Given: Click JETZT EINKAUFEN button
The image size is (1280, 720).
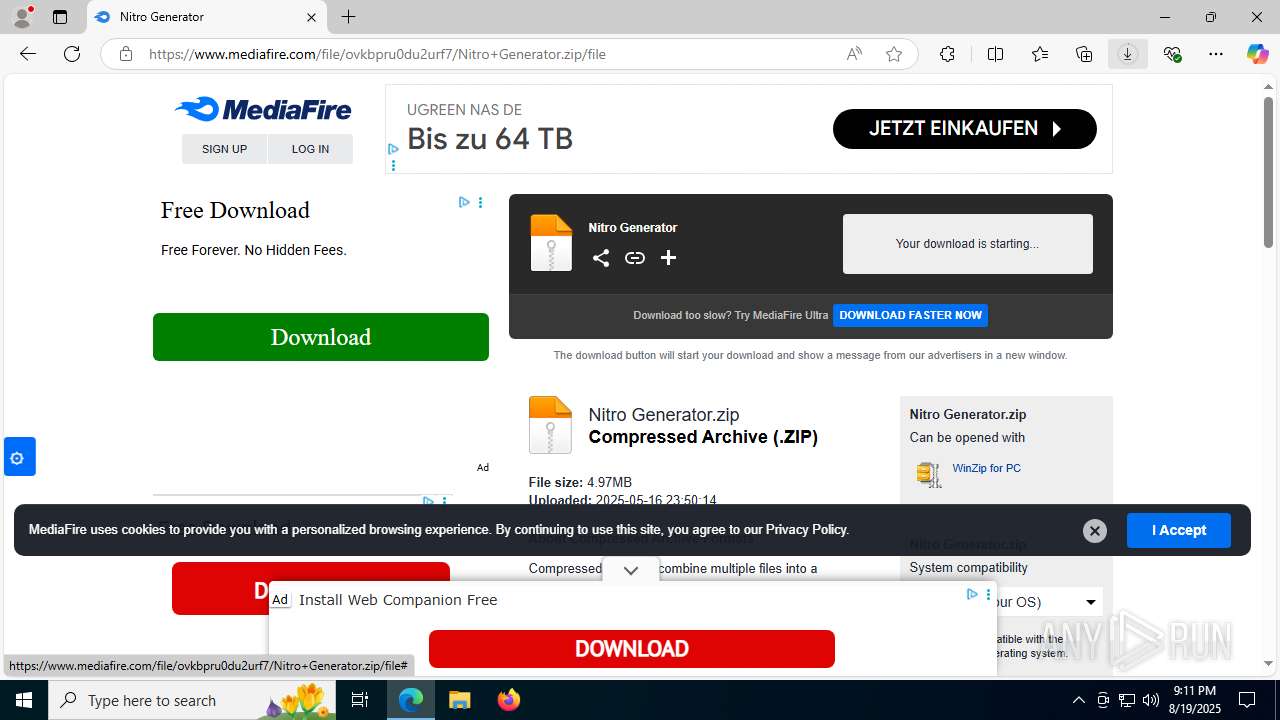Looking at the screenshot, I should coord(965,129).
